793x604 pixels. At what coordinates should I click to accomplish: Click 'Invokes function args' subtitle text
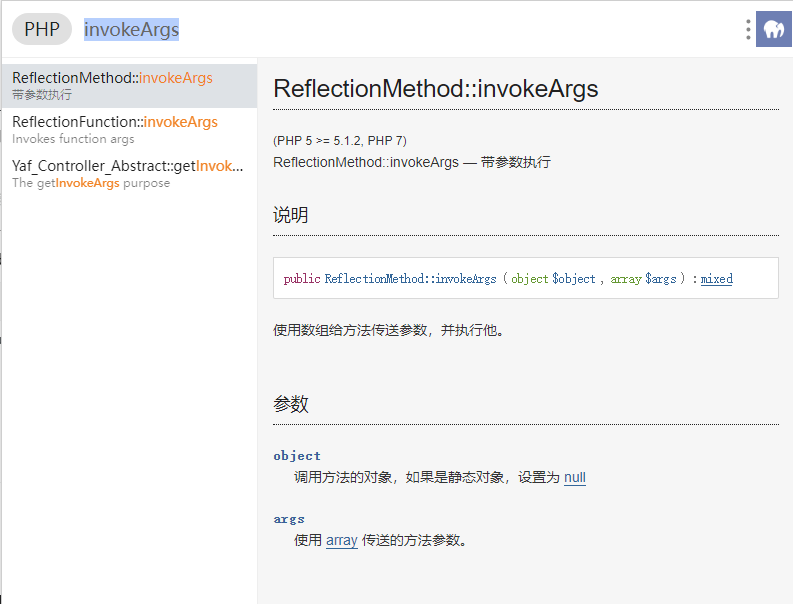pyautogui.click(x=73, y=139)
